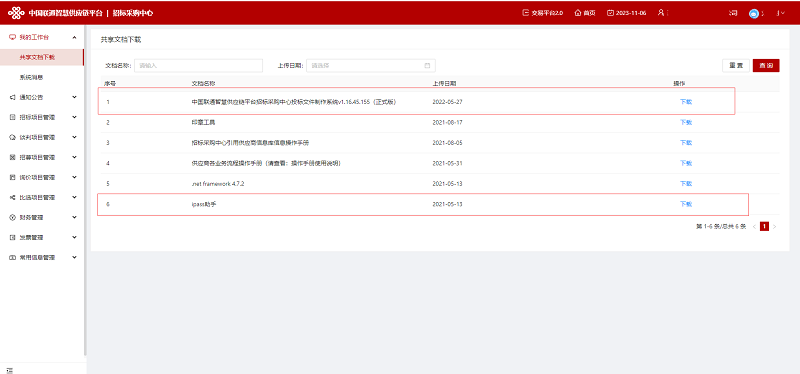The width and height of the screenshot is (800, 374).
Task: Focus the 文档名称 input field
Action: tap(198, 65)
